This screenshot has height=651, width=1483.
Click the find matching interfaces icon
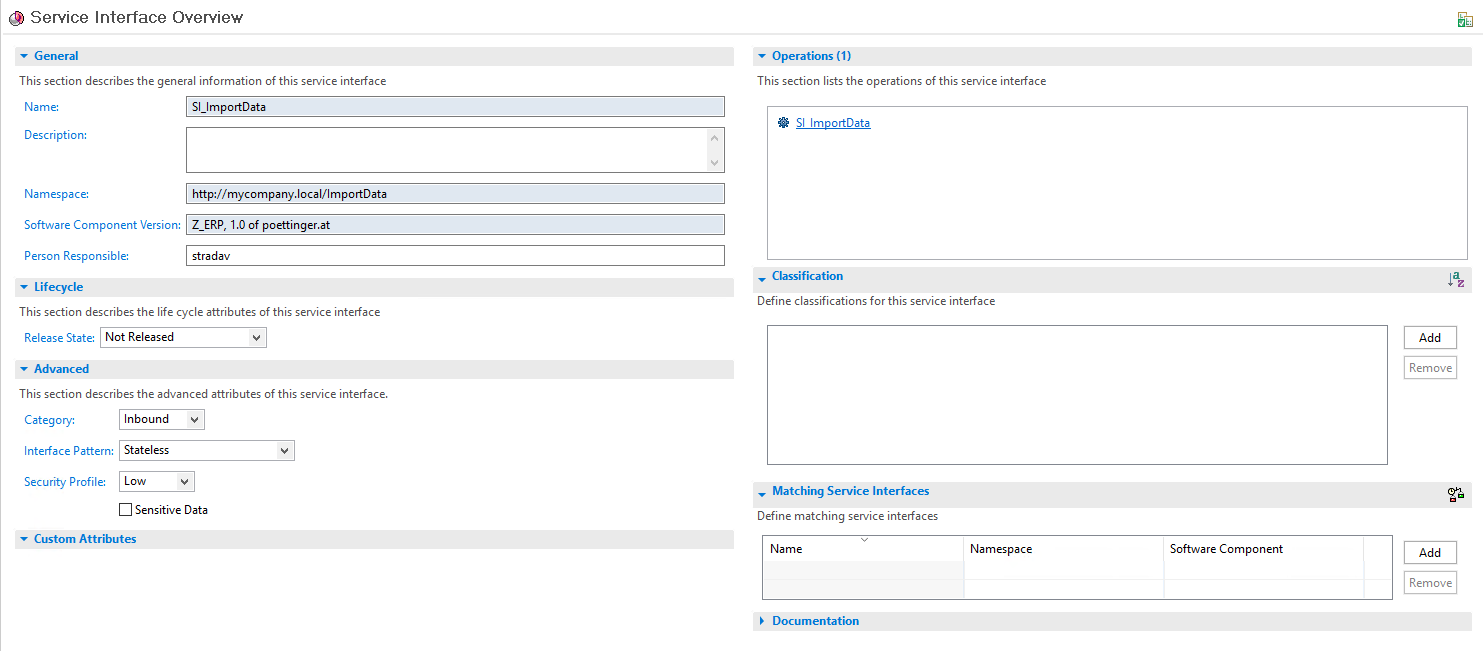1456,494
